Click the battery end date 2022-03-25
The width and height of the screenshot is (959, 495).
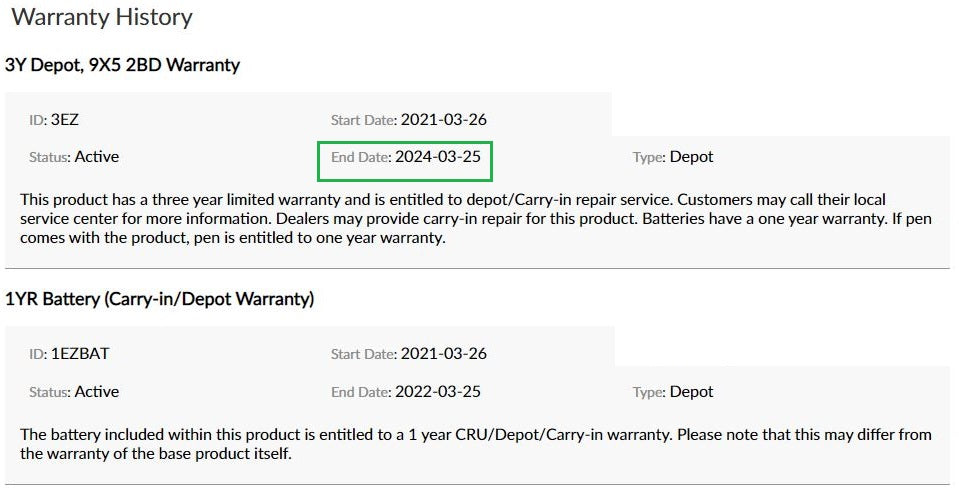(x=437, y=392)
